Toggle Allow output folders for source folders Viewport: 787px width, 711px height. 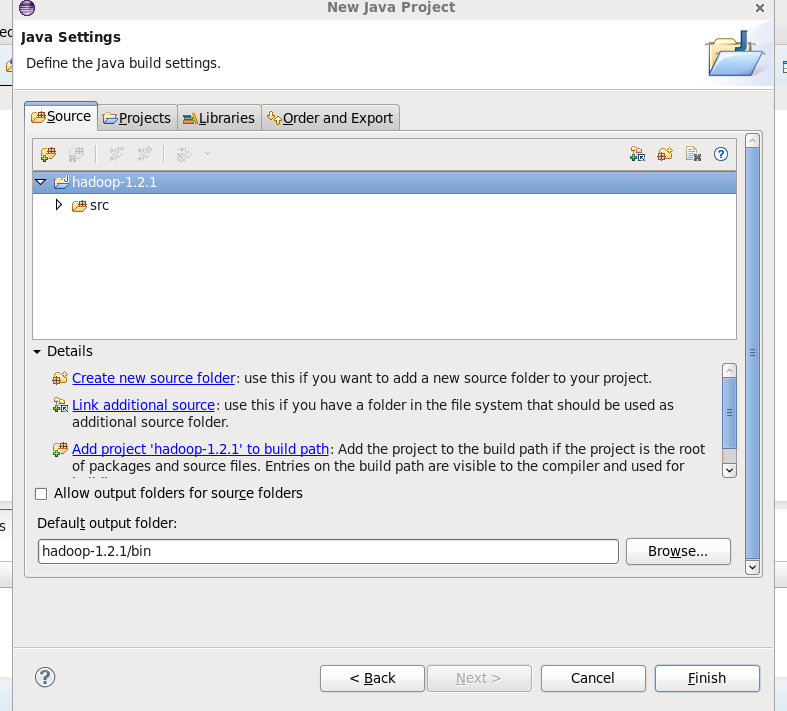click(x=41, y=494)
